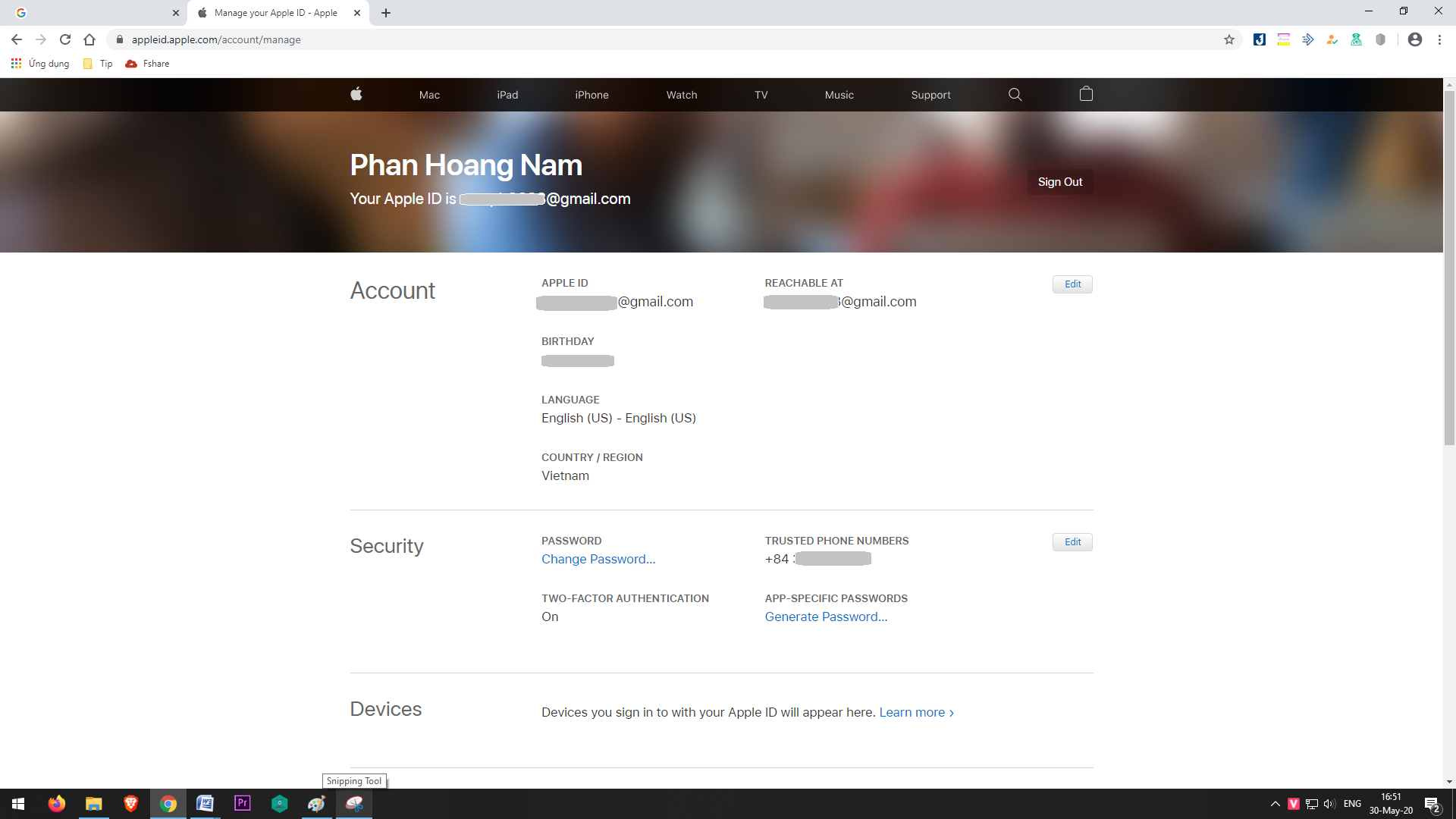Open the Mac menu item
1456x819 pixels.
pos(429,95)
